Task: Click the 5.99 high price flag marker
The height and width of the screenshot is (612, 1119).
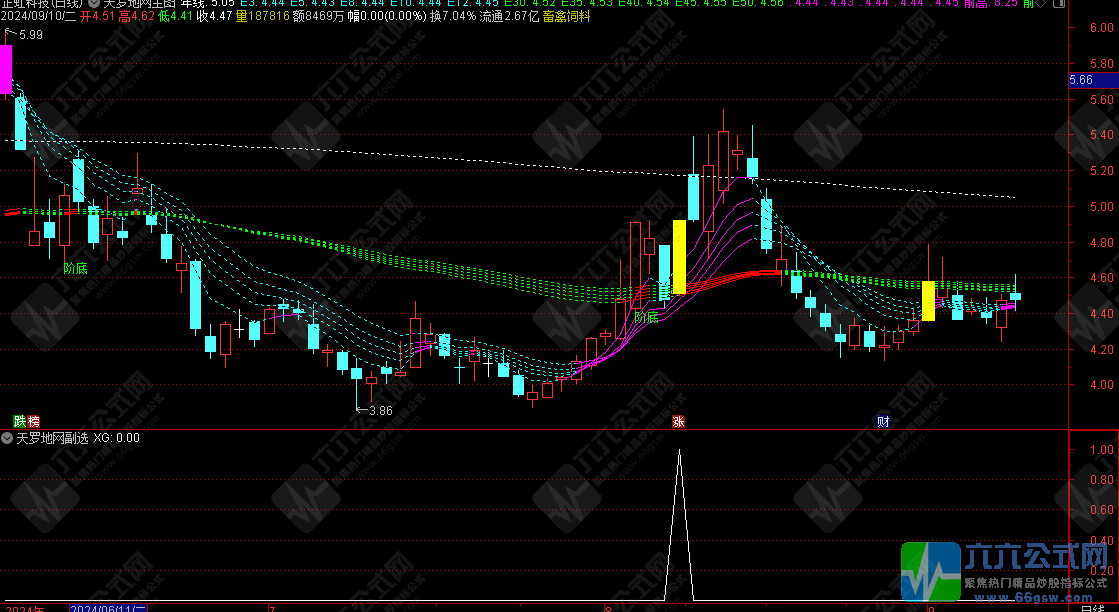Action: 30,36
